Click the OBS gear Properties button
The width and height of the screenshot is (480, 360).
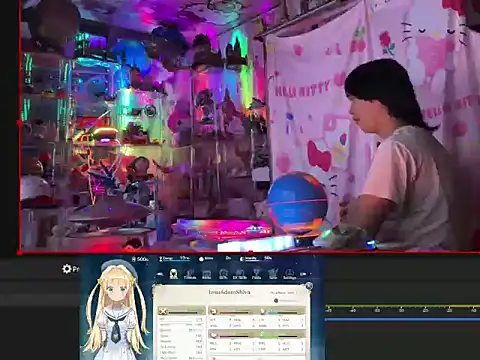[70, 269]
